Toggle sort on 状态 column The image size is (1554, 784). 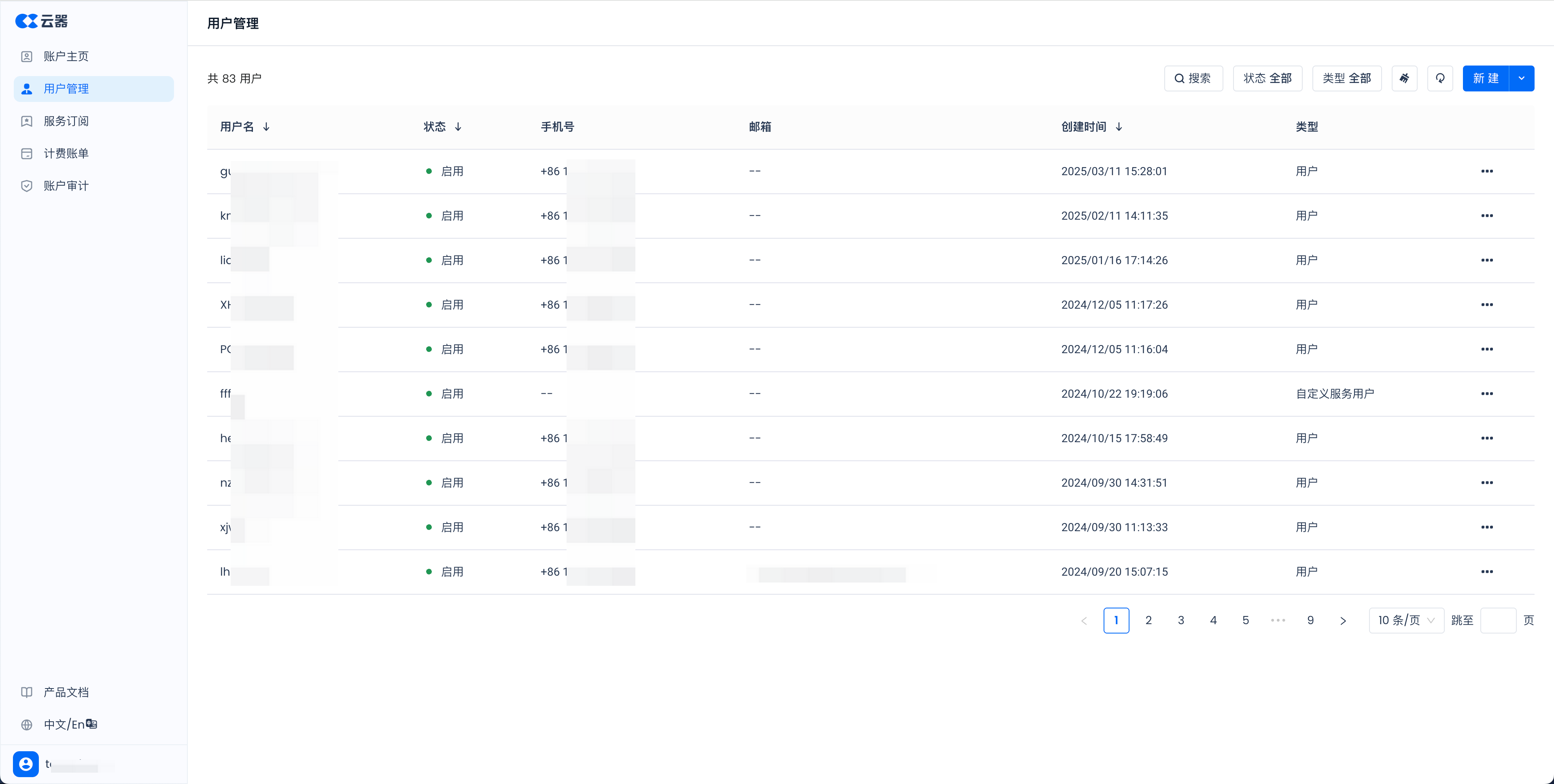tap(458, 127)
